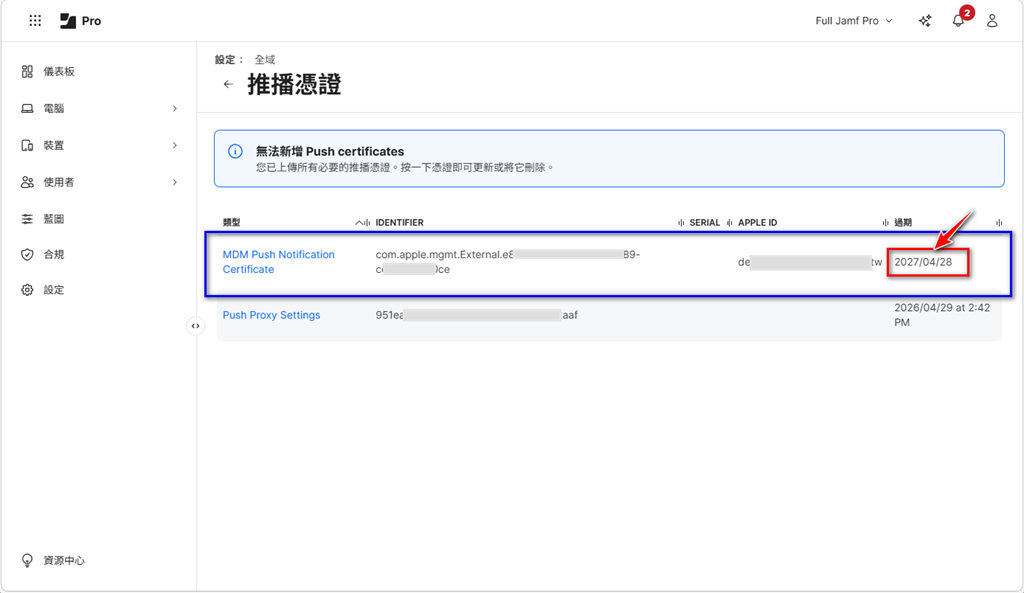Click the back arrow beside 推播憑證
The image size is (1024, 593).
click(x=228, y=85)
